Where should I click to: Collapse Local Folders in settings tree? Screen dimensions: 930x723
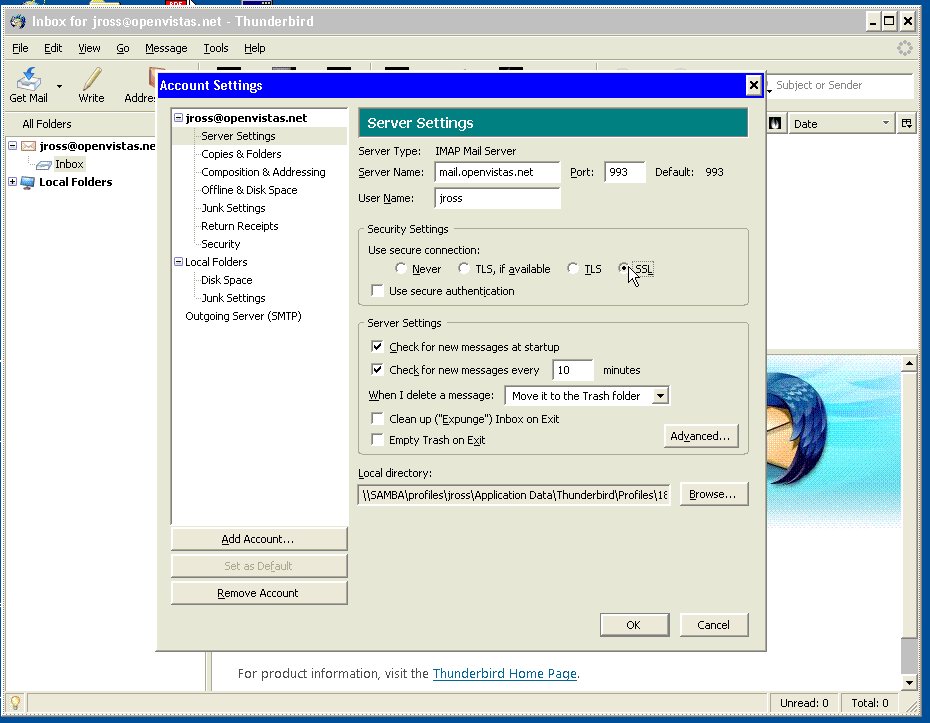click(178, 262)
